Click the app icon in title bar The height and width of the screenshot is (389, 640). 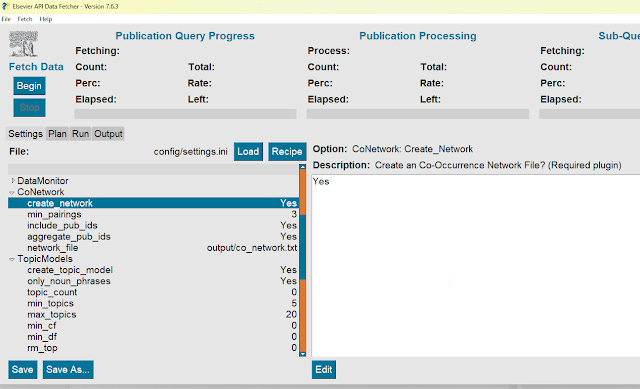coord(5,6)
